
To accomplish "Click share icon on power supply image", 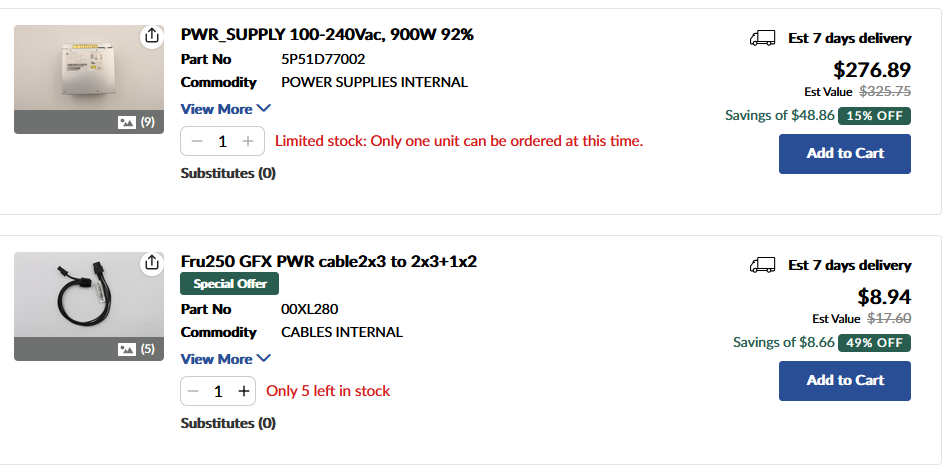I will pyautogui.click(x=151, y=36).
